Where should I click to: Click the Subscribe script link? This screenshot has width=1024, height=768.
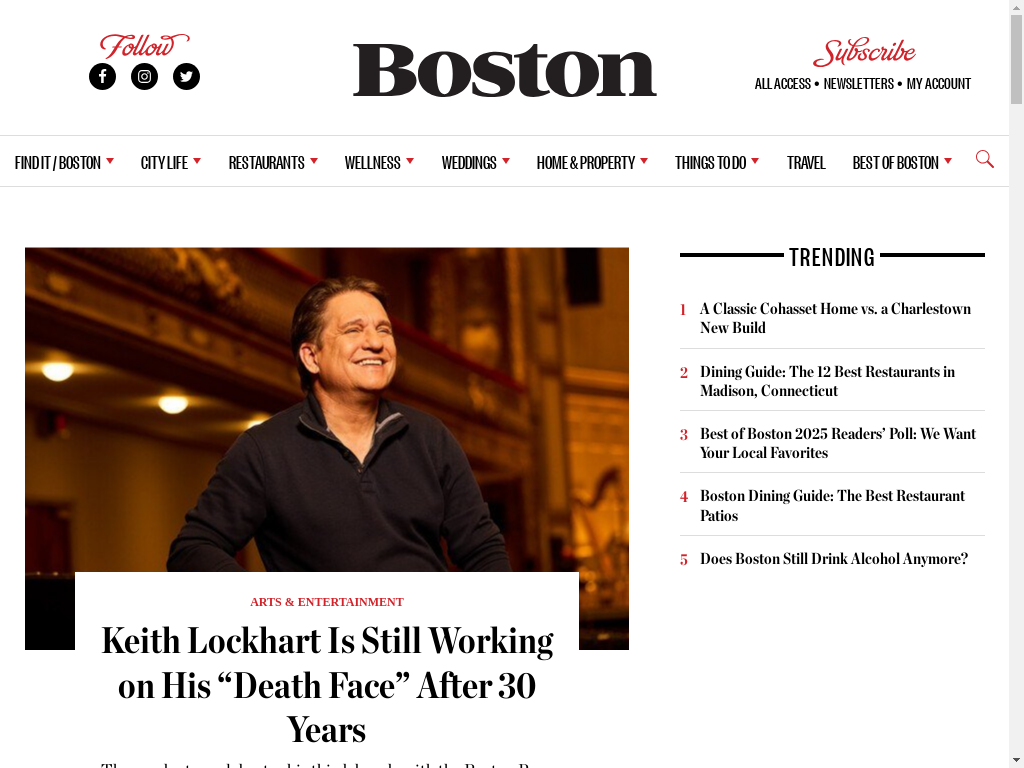(x=864, y=52)
